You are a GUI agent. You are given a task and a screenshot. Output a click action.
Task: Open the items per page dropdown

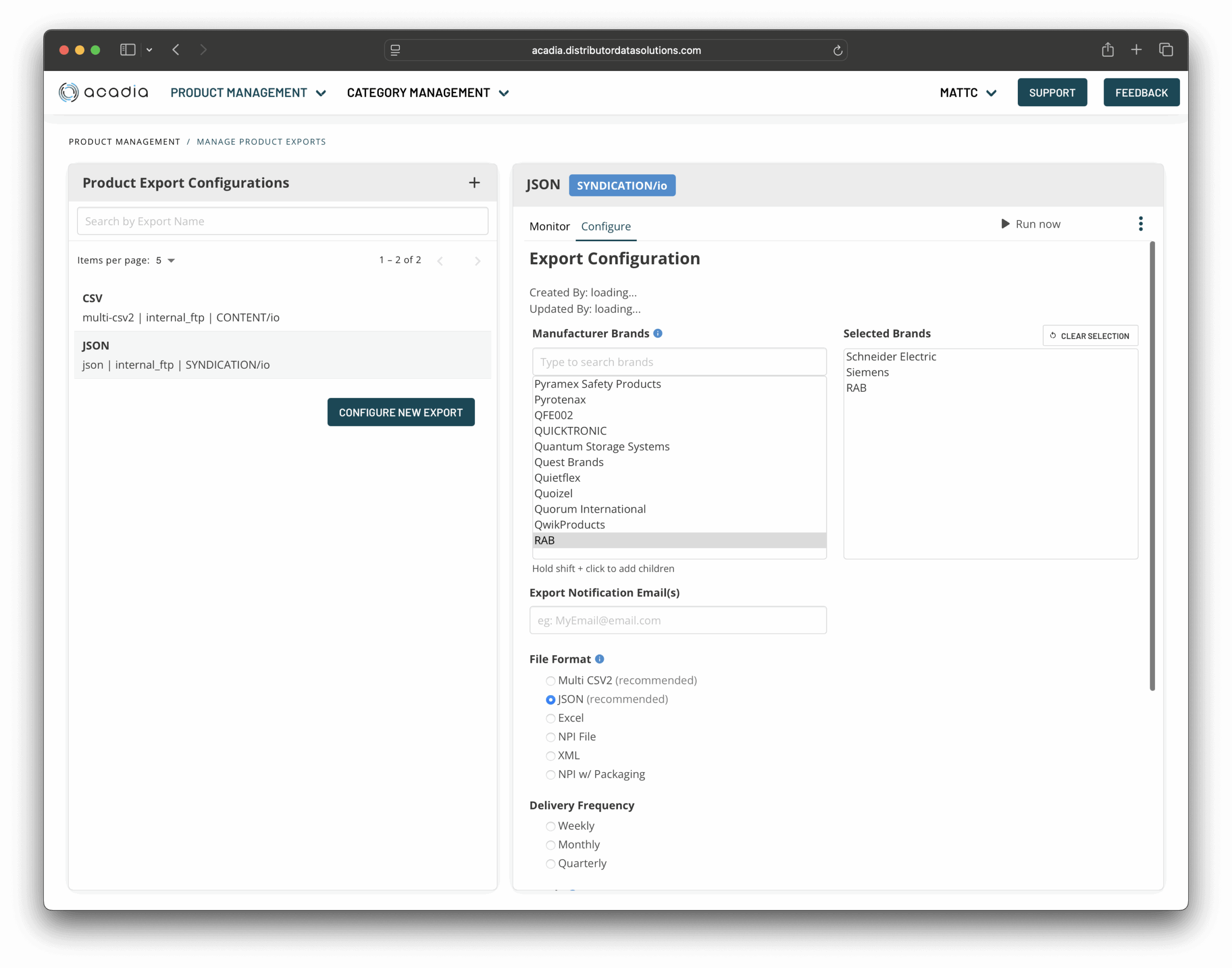tap(166, 260)
